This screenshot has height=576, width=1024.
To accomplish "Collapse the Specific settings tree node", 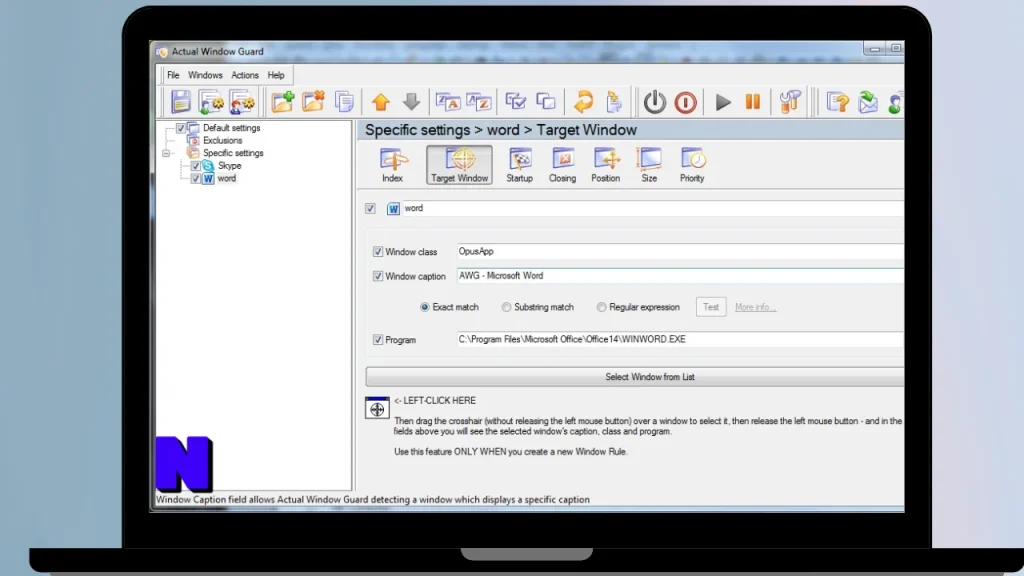I will (x=166, y=153).
